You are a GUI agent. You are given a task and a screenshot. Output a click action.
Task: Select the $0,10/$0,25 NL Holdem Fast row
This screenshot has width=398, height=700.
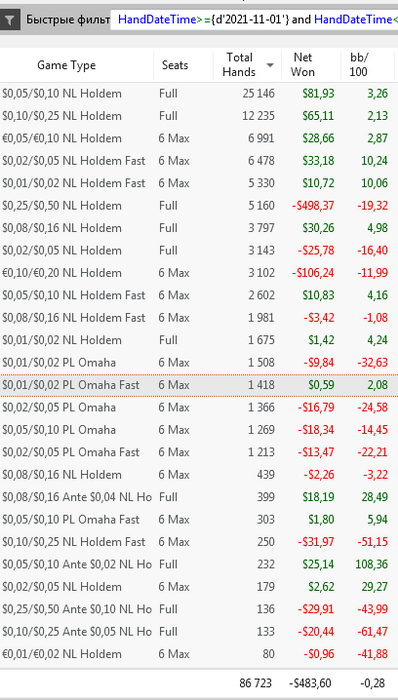click(199, 542)
